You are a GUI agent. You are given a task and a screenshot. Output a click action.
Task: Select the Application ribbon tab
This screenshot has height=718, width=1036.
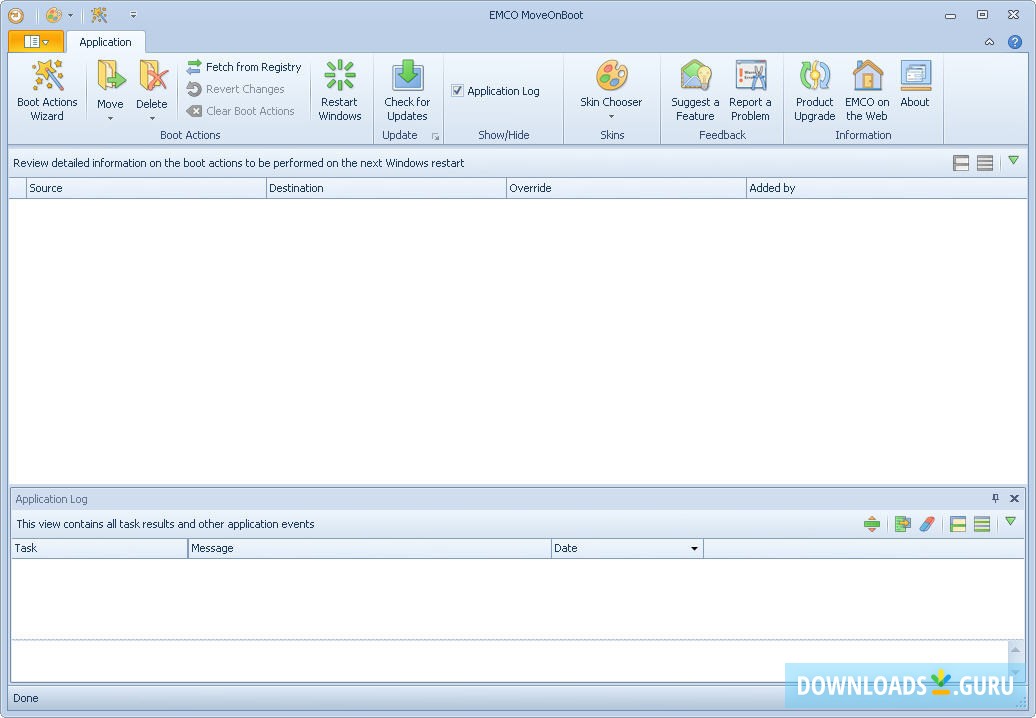tap(105, 42)
